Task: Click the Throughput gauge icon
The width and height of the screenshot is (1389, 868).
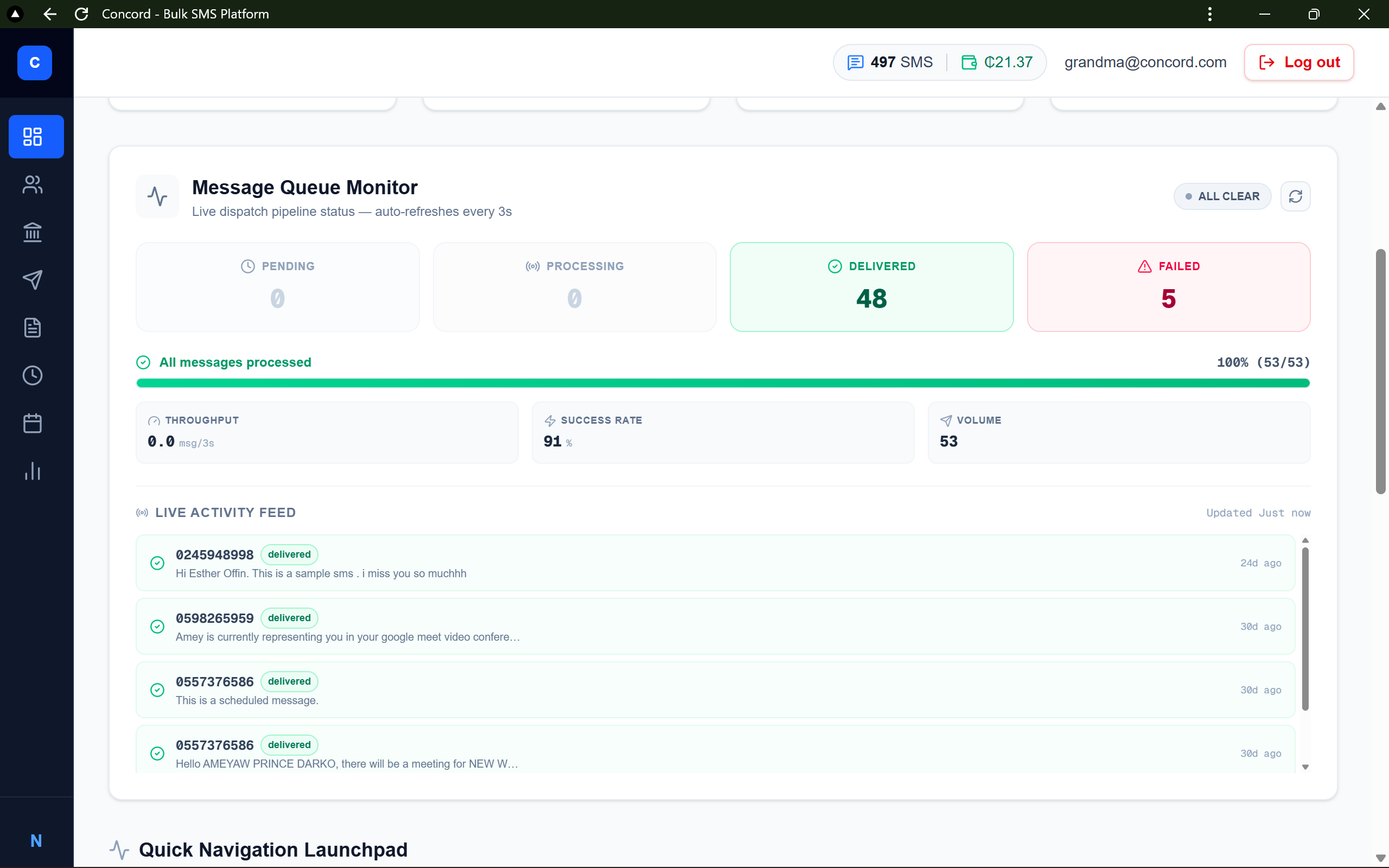Action: click(154, 421)
